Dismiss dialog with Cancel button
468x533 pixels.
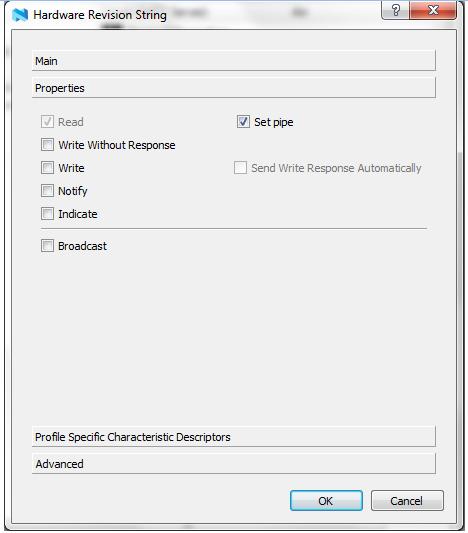[407, 500]
